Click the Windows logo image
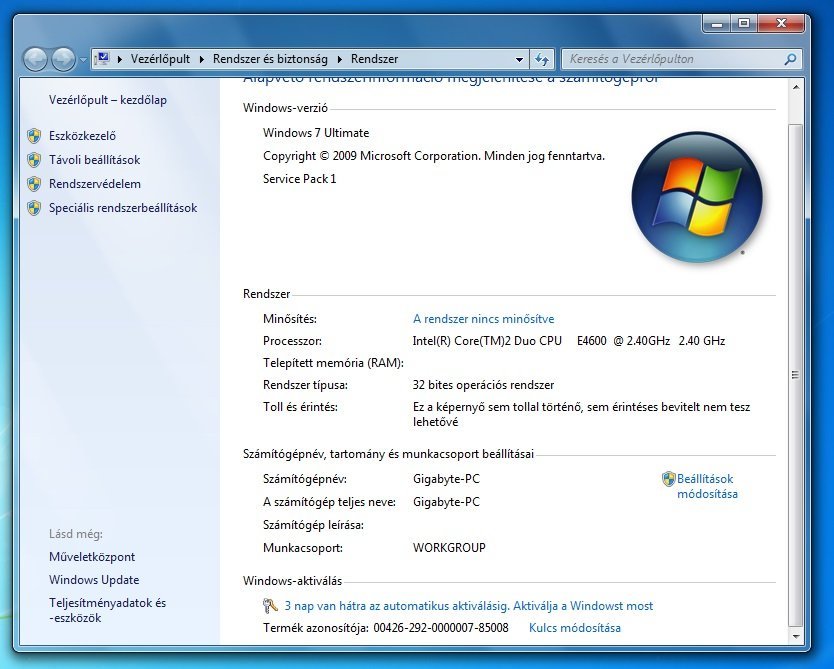 (x=697, y=197)
